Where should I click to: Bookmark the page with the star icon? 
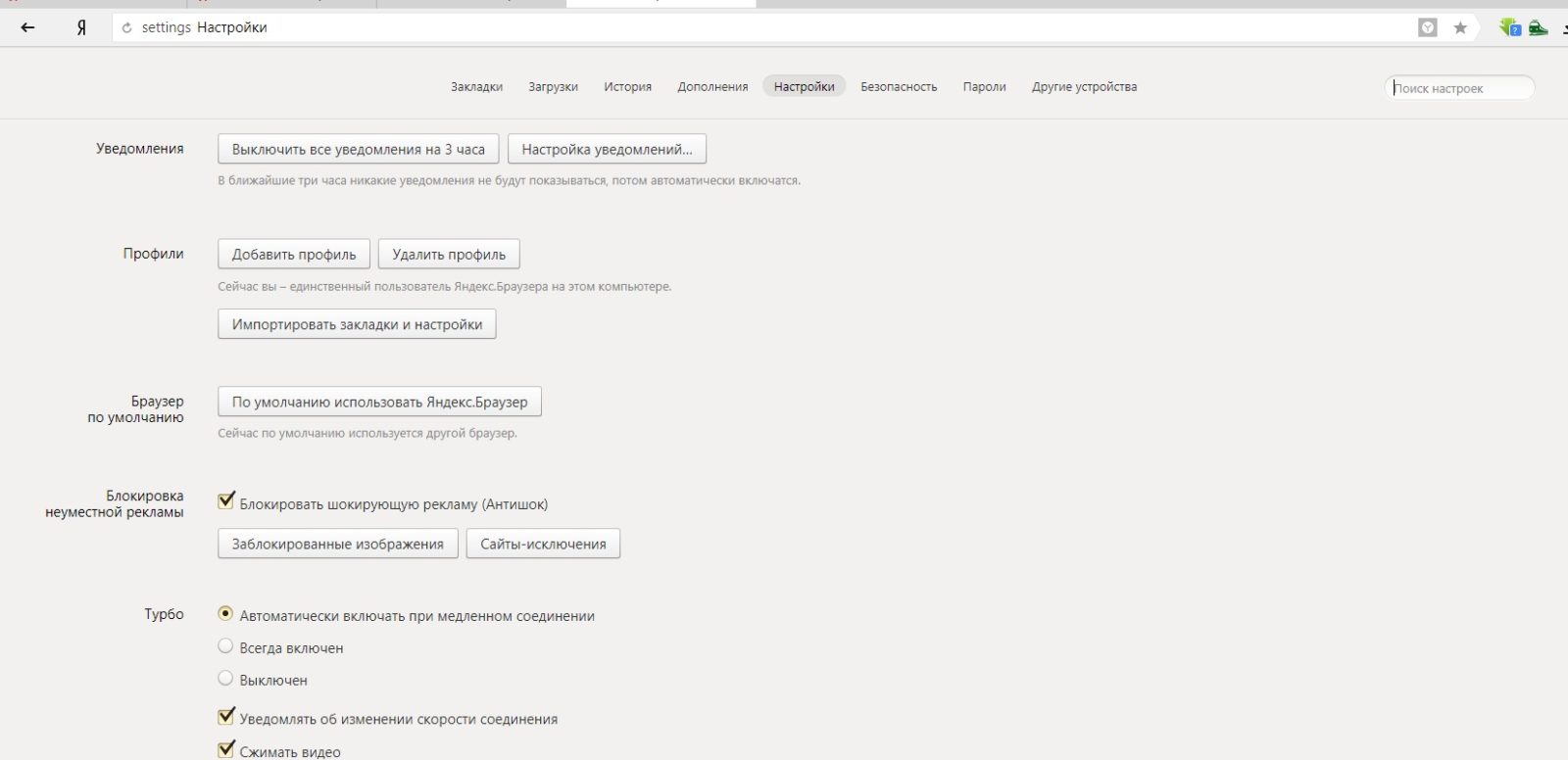[x=1460, y=27]
